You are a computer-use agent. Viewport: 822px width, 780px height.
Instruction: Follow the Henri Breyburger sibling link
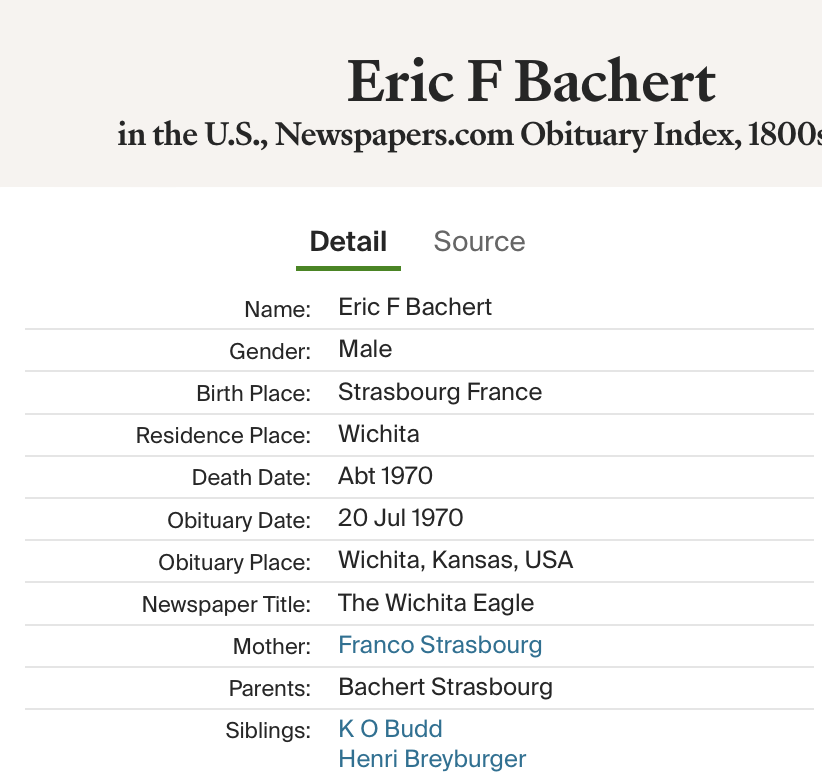click(432, 759)
